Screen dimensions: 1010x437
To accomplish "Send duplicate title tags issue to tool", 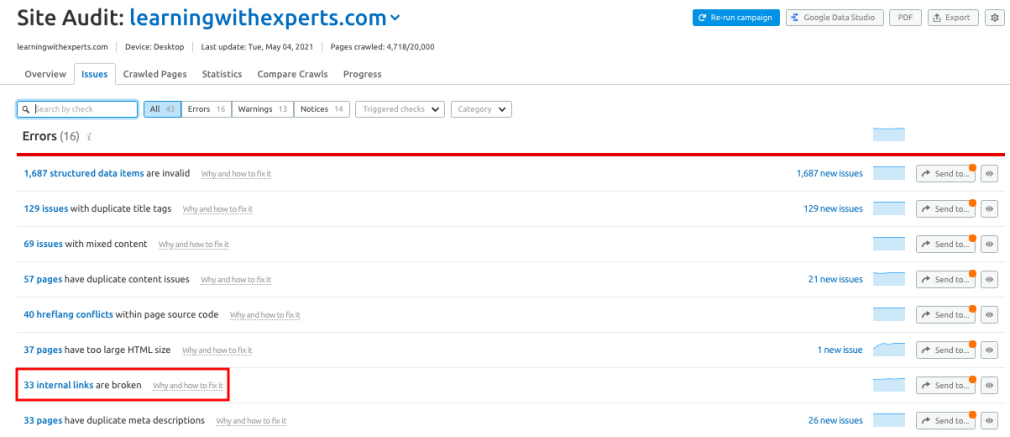I will (946, 209).
